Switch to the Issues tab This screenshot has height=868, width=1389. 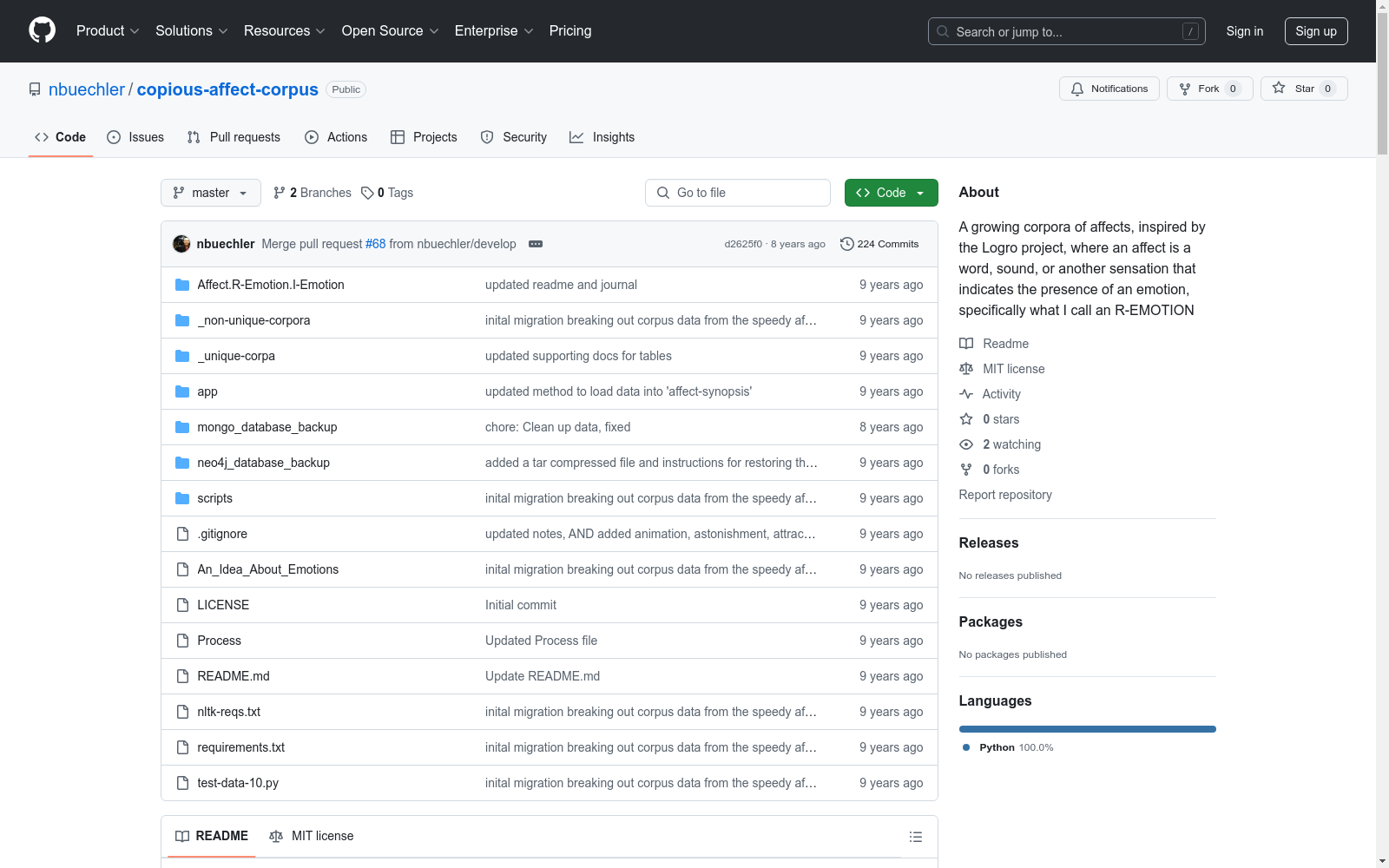(135, 137)
